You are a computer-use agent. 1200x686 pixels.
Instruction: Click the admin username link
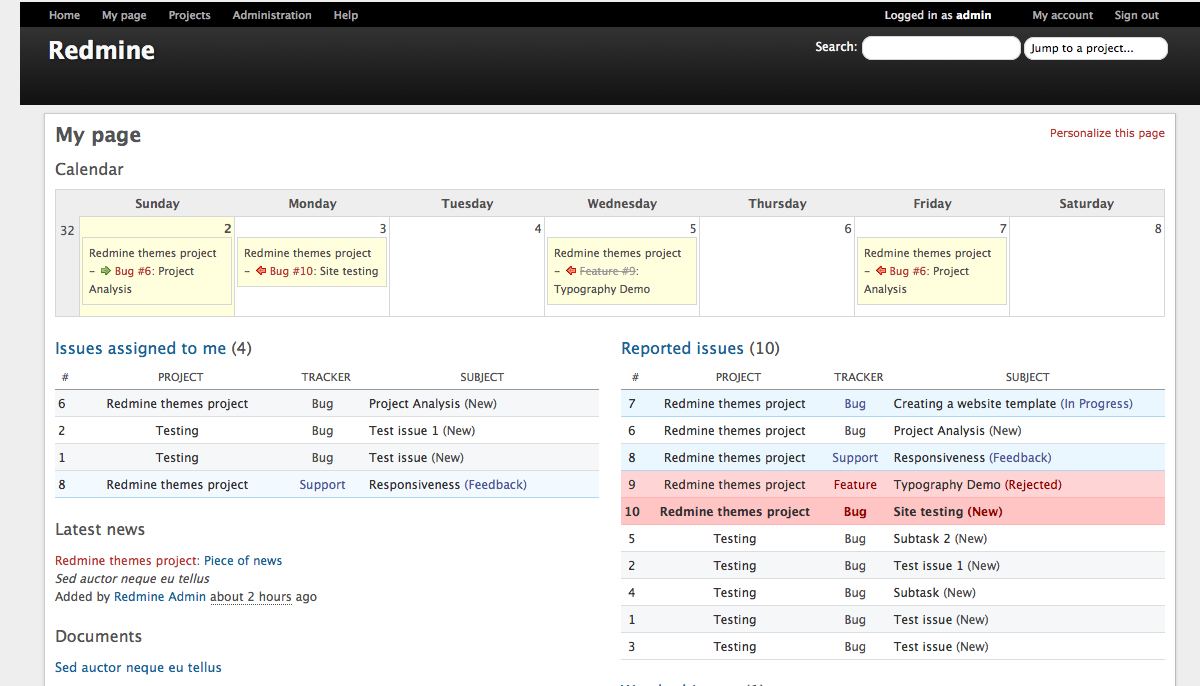tap(974, 15)
